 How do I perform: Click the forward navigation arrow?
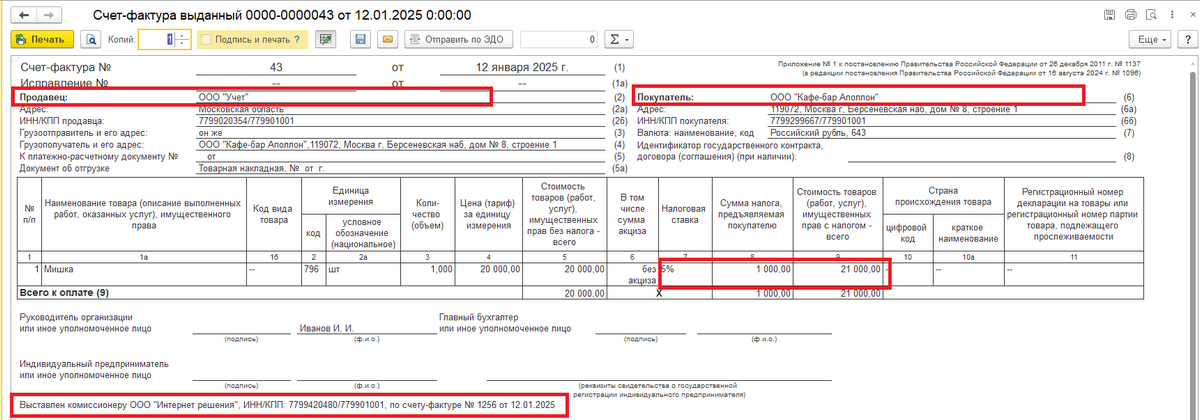[x=47, y=15]
